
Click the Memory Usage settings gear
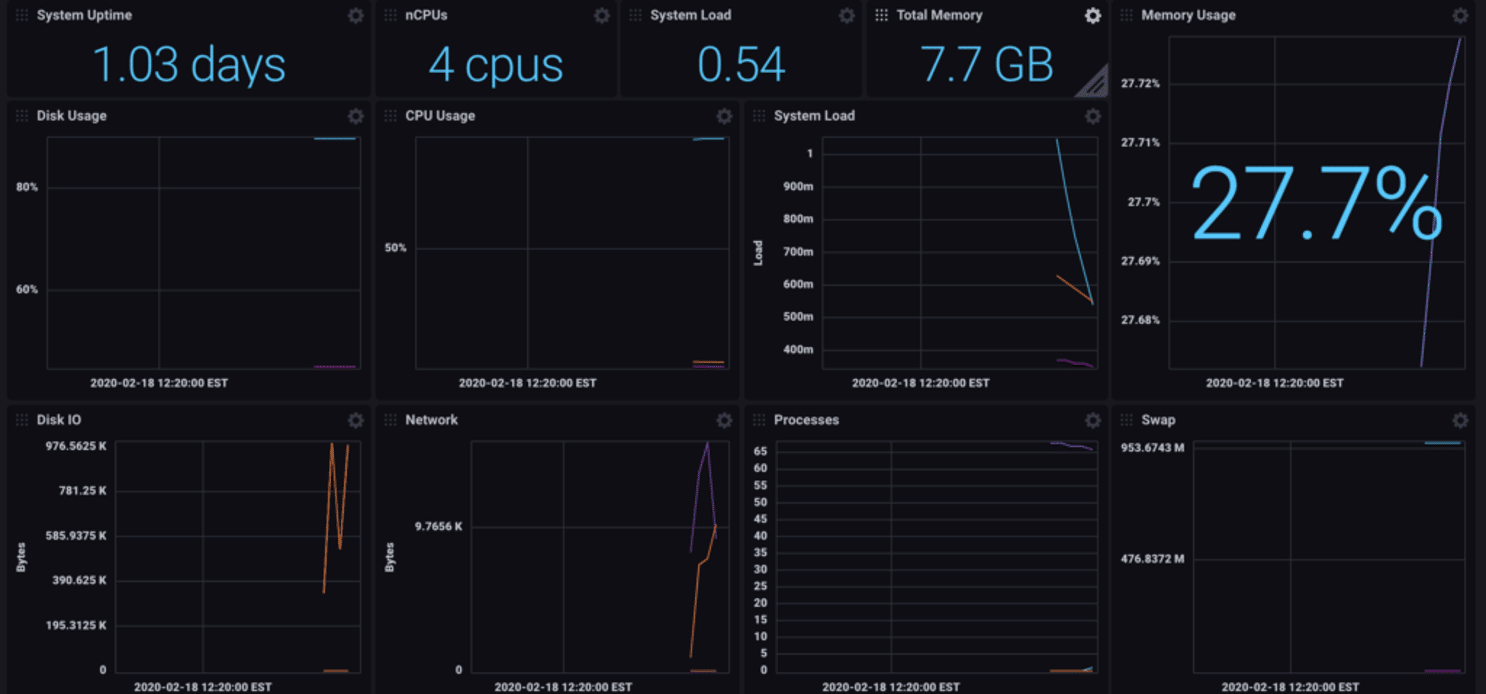1459,15
